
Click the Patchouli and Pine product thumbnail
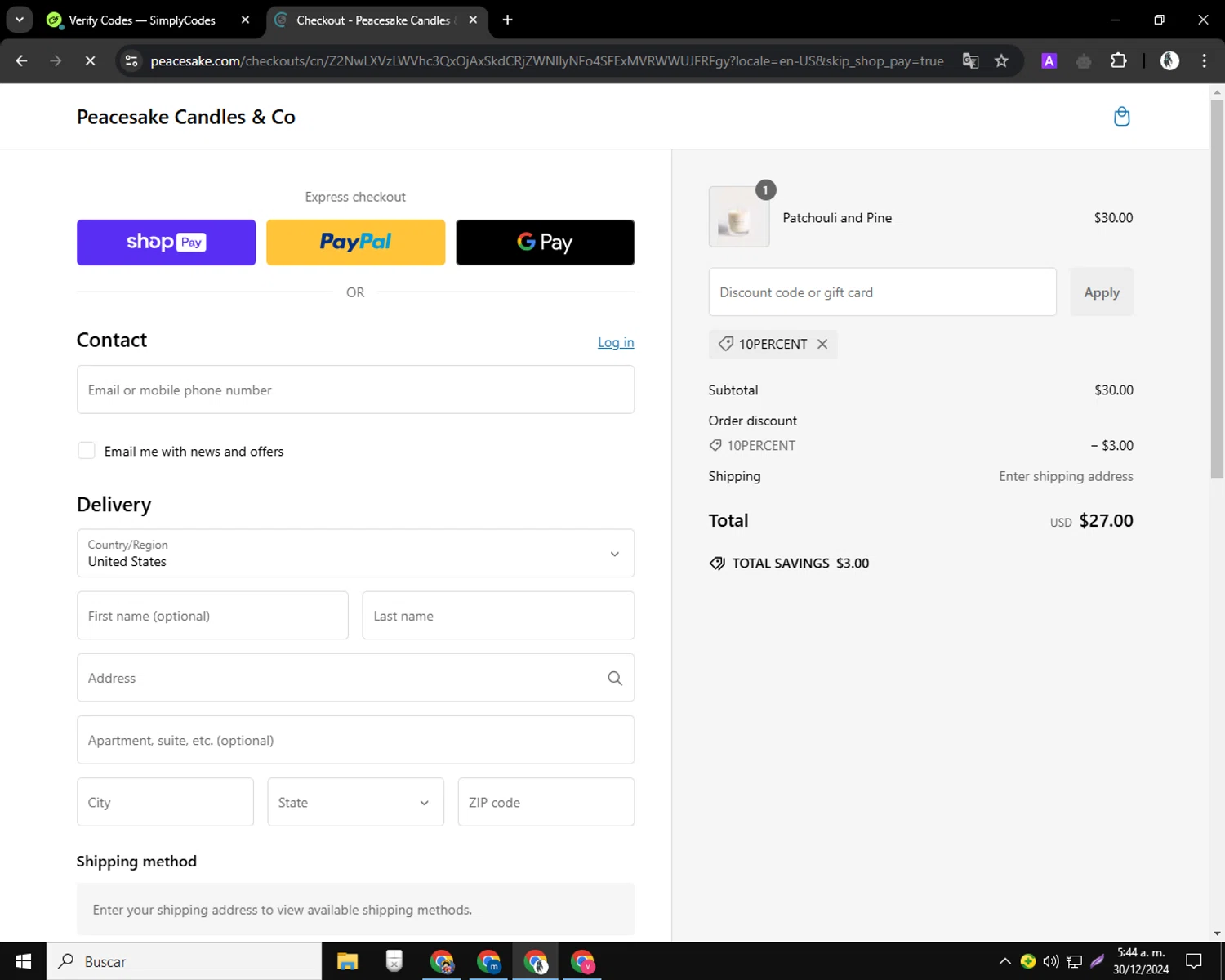click(739, 217)
